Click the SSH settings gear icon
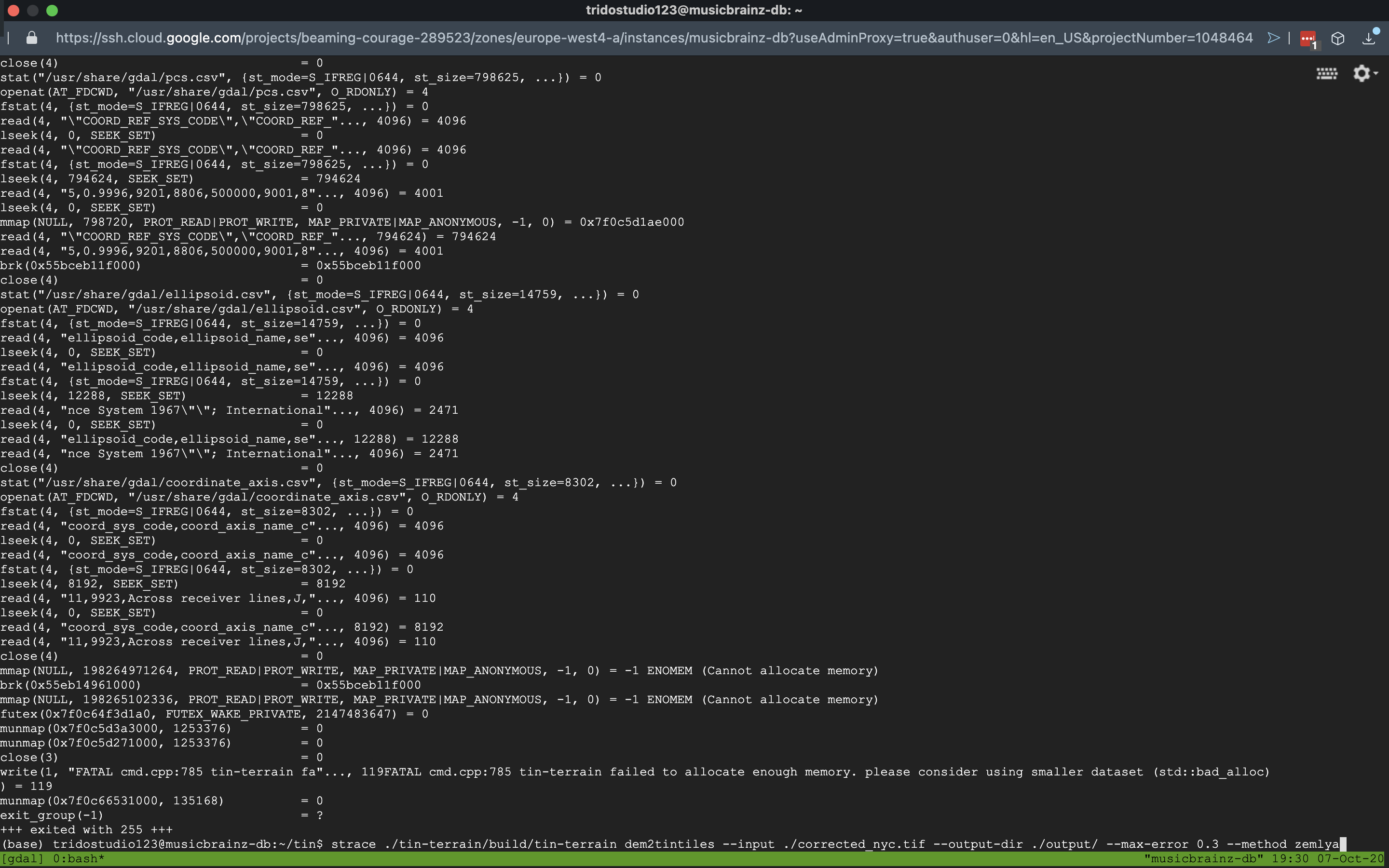Screen dimensions: 1389x868 1361,73
